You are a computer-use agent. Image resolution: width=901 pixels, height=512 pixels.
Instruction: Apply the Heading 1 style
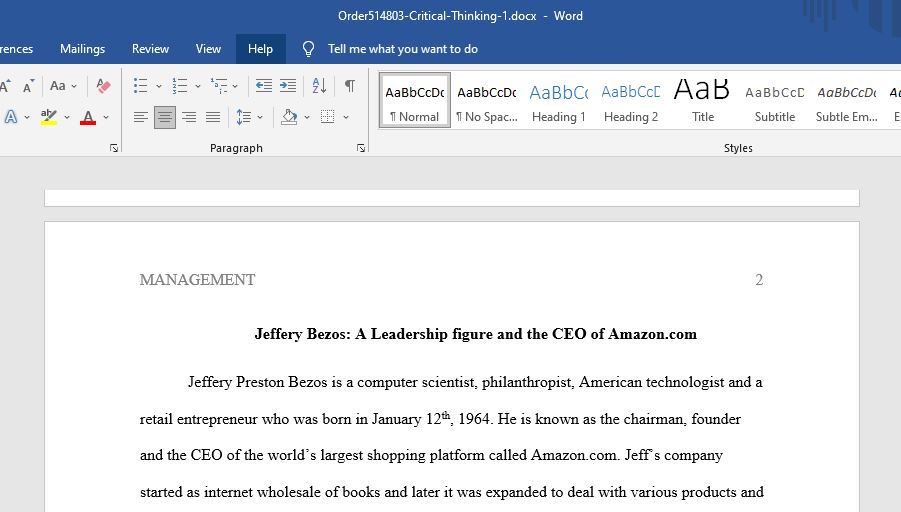point(559,101)
